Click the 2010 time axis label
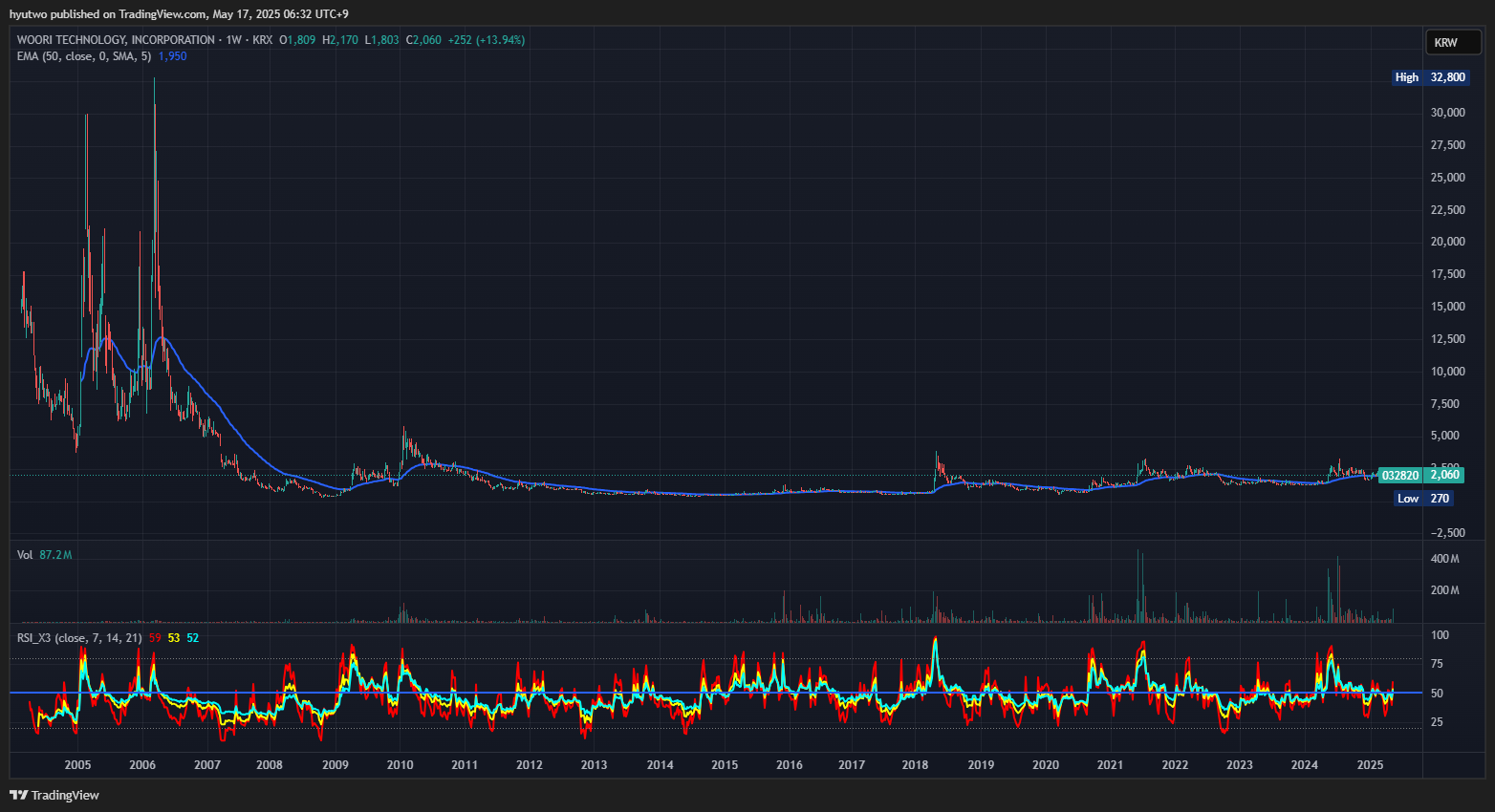 pyautogui.click(x=400, y=765)
